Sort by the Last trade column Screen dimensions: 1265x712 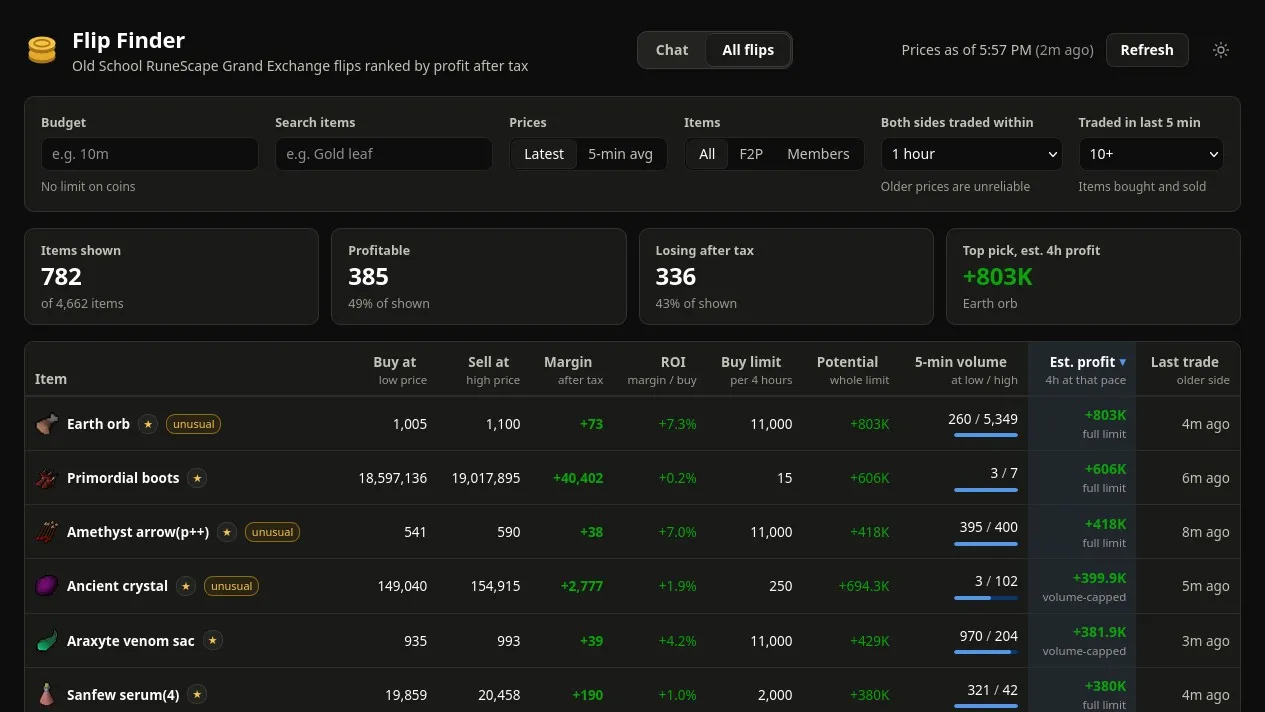point(1185,370)
